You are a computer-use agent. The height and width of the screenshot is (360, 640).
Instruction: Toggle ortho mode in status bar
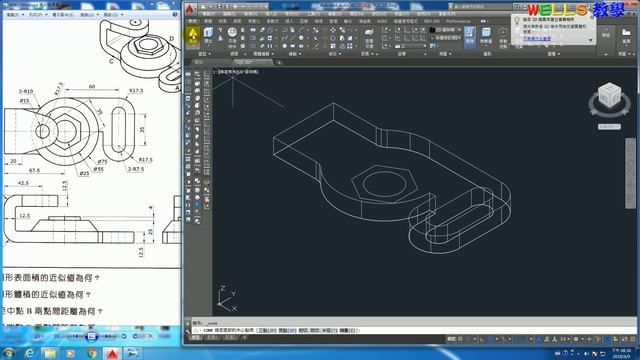[482, 339]
